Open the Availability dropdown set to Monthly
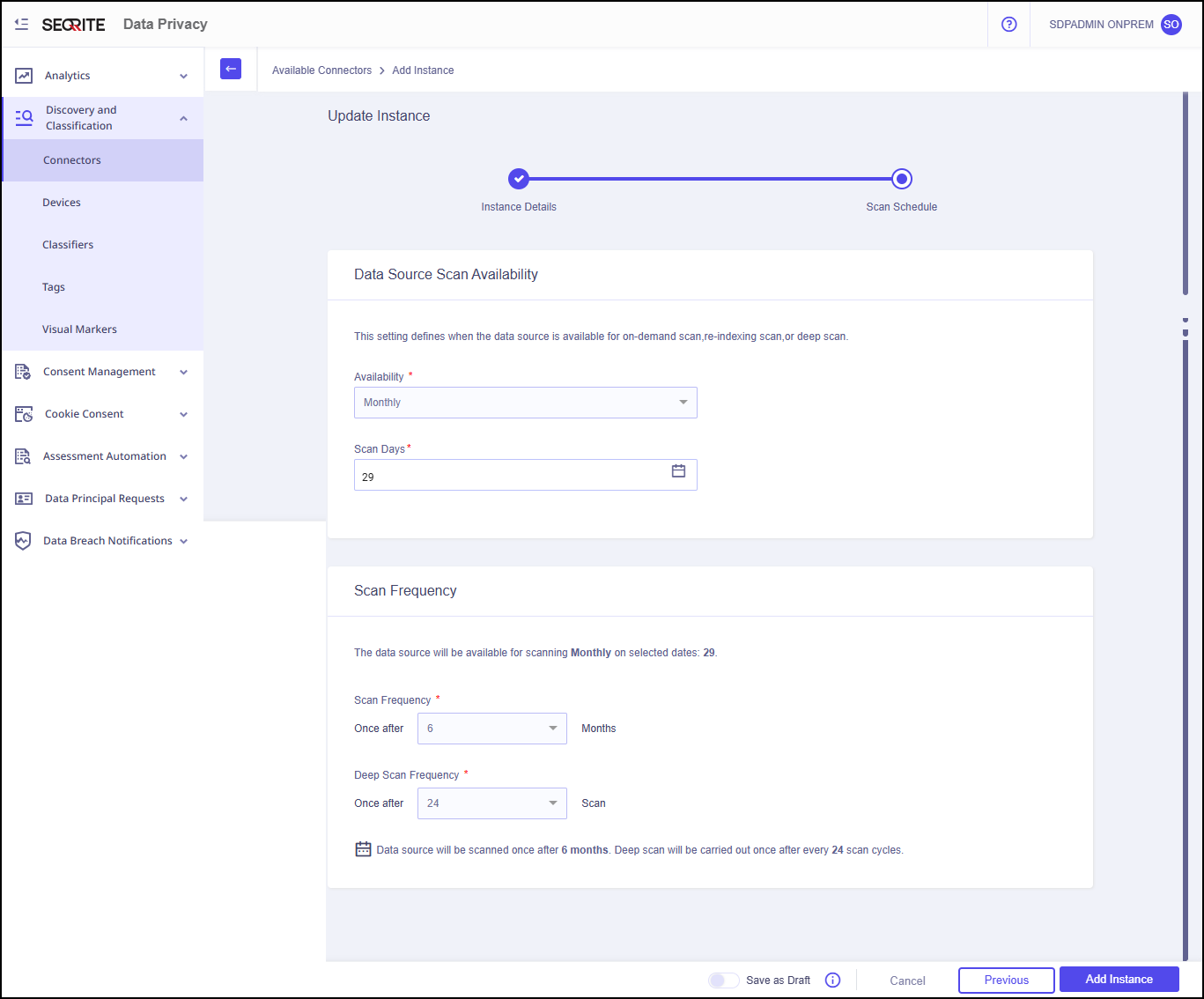Image resolution: width=1204 pixels, height=999 pixels. [x=525, y=403]
